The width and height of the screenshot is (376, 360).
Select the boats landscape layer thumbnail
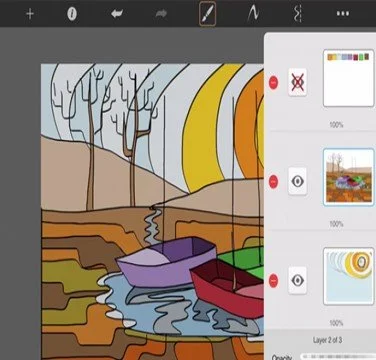349,177
